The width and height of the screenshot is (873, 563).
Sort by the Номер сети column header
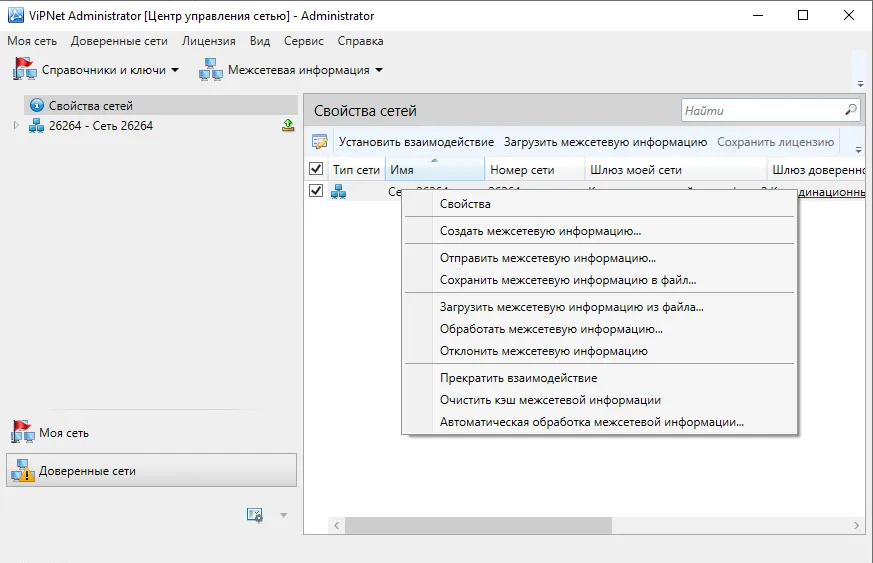pyautogui.click(x=534, y=169)
